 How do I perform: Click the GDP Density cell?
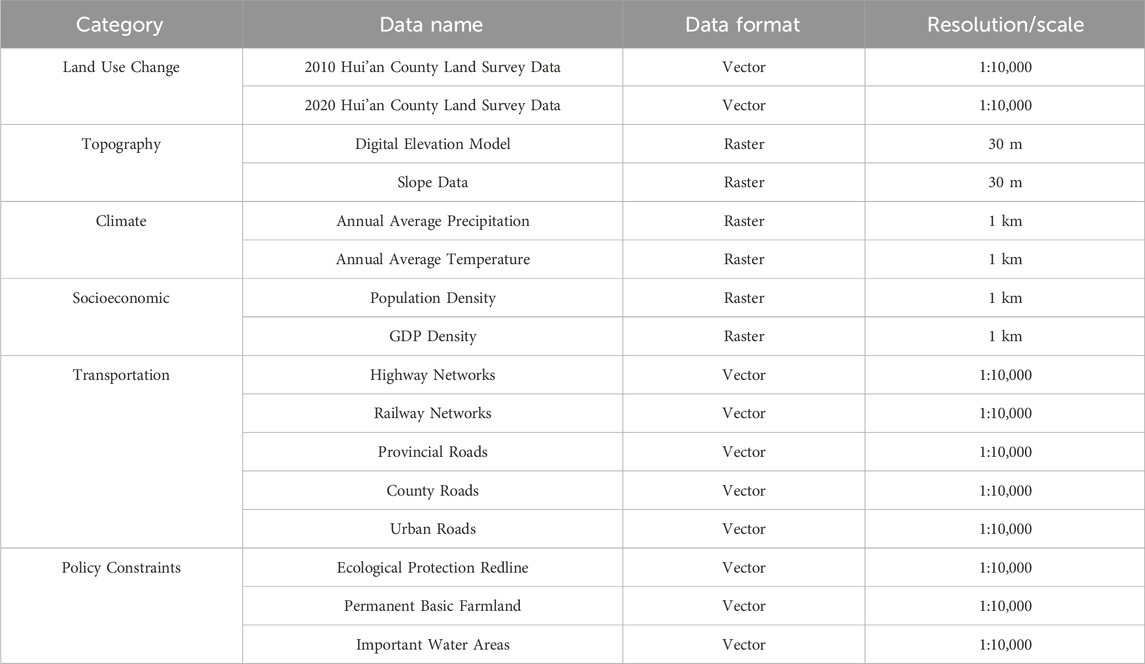tap(432, 337)
